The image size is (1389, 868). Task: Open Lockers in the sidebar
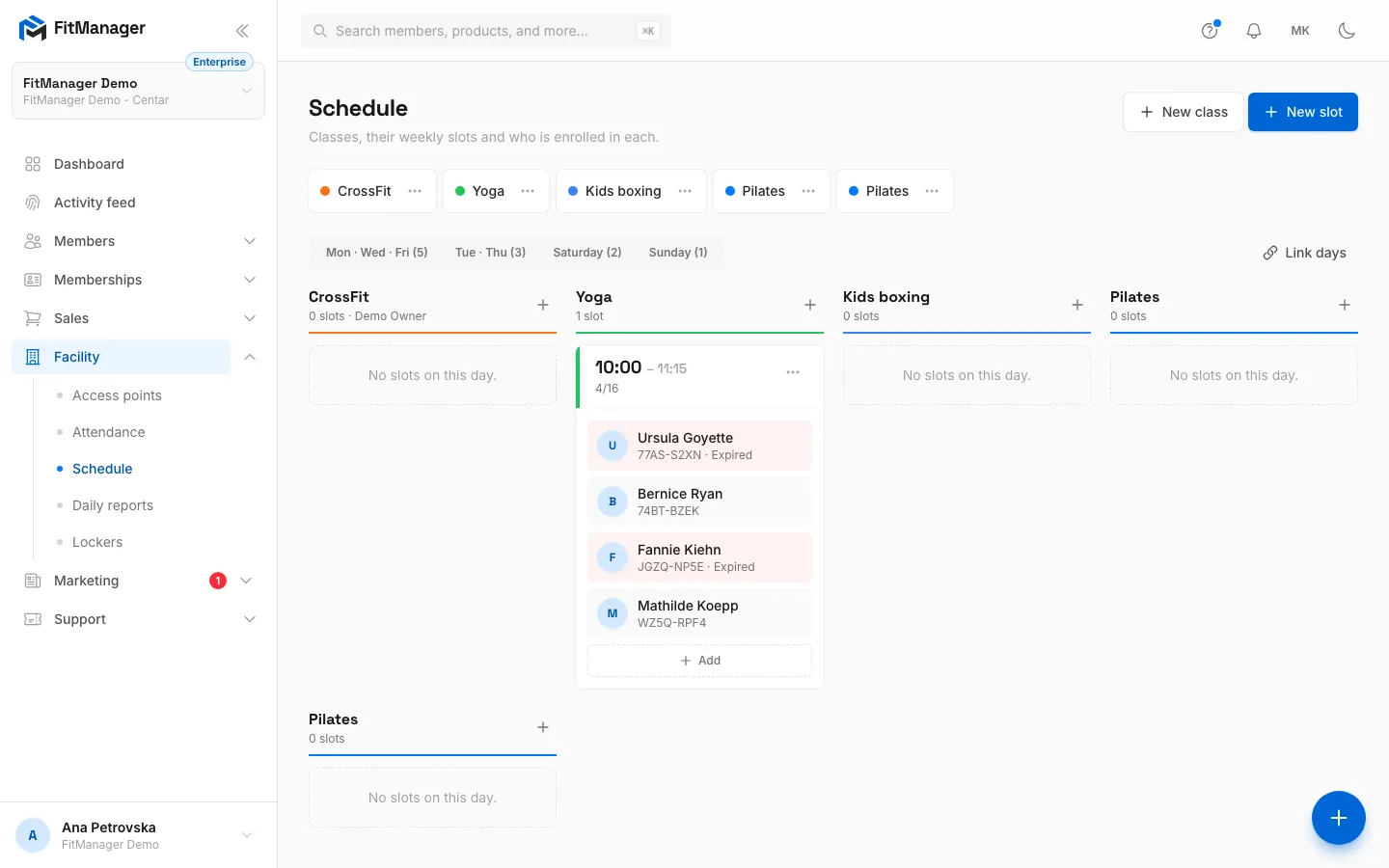coord(97,542)
